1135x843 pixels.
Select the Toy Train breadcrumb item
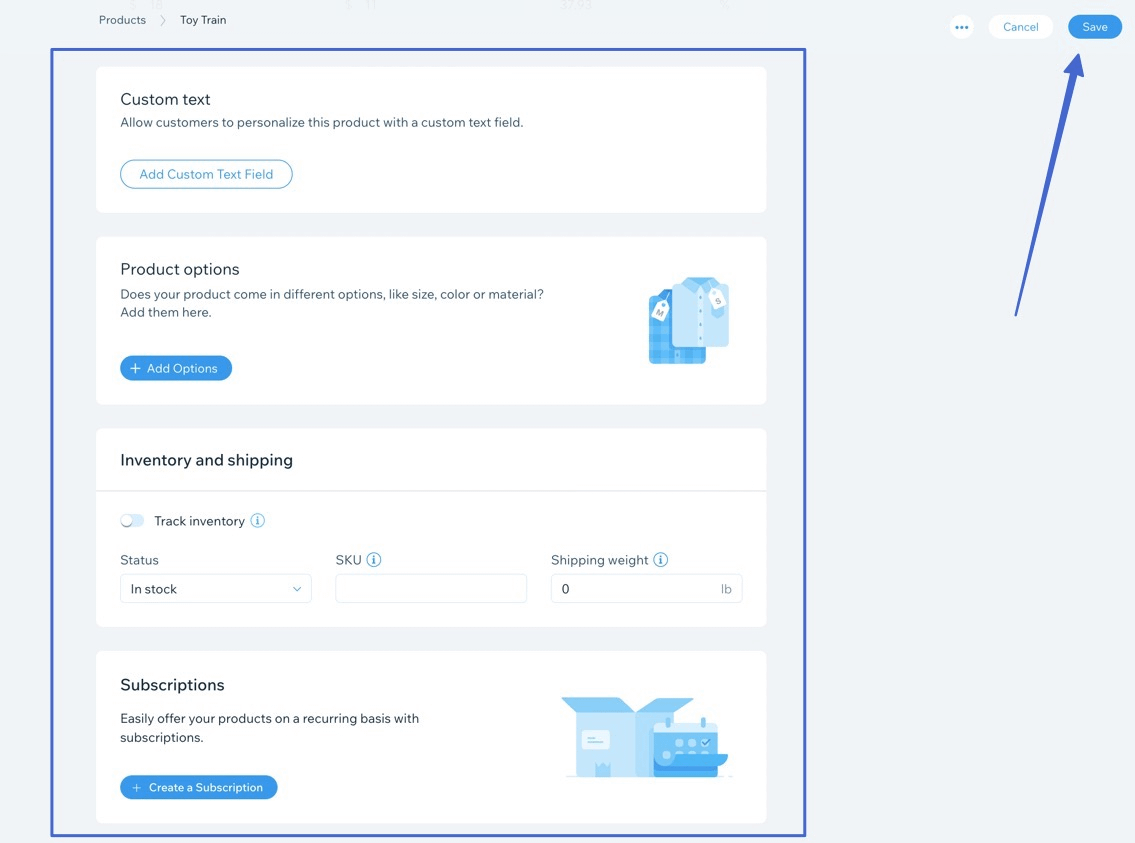(x=202, y=19)
